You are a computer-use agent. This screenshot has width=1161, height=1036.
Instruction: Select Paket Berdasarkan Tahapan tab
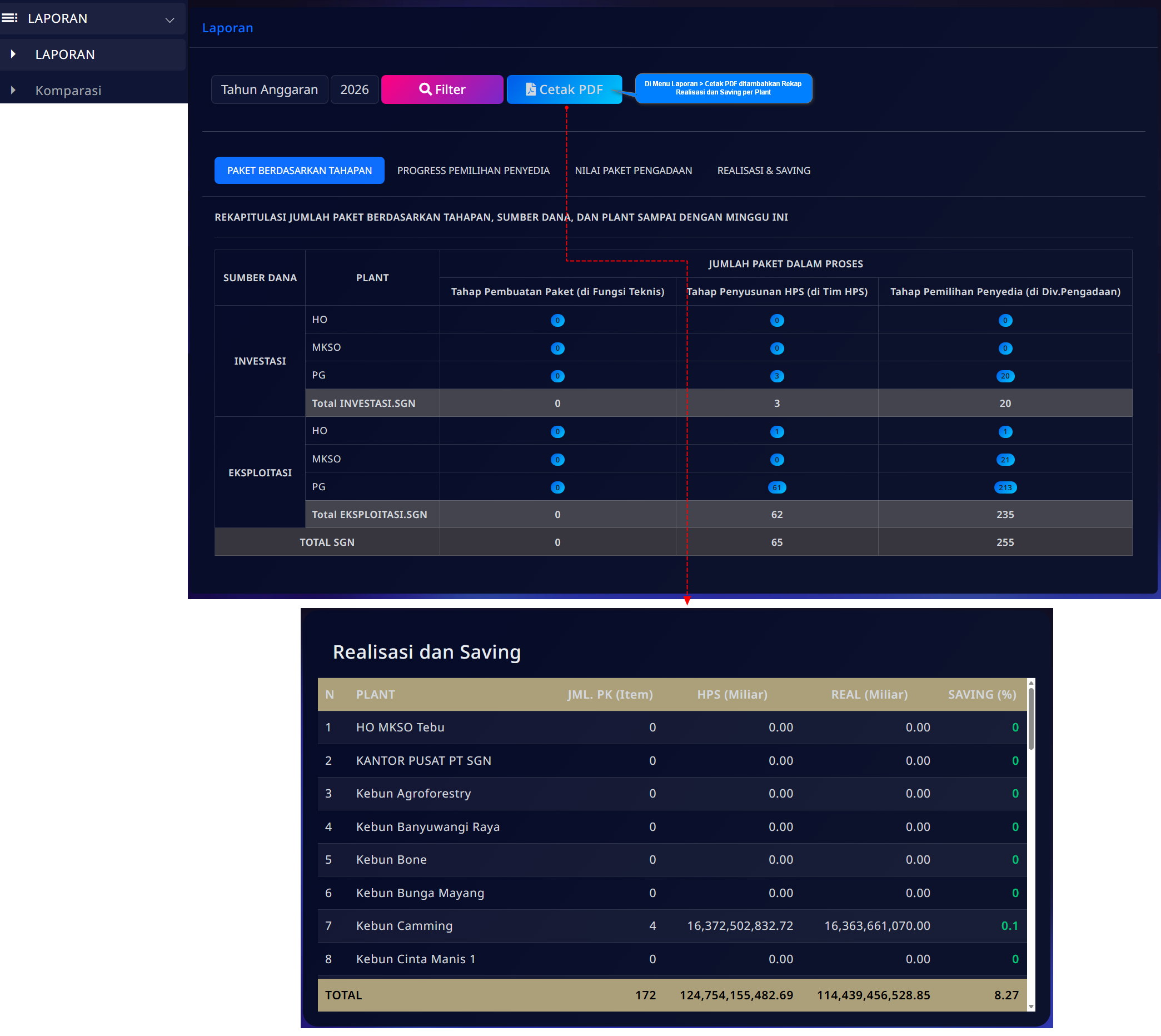[x=300, y=170]
